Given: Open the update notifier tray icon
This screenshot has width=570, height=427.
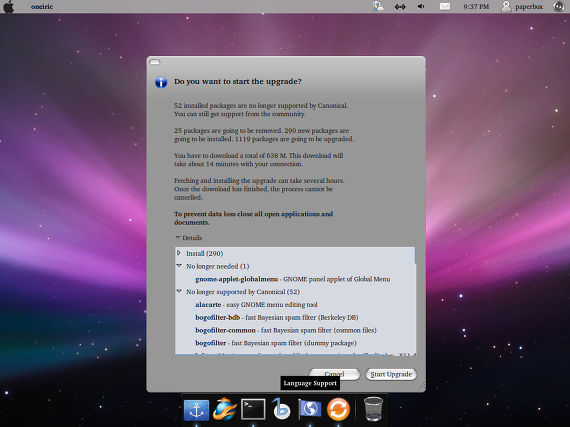Looking at the screenshot, I should pyautogui.click(x=378, y=6).
